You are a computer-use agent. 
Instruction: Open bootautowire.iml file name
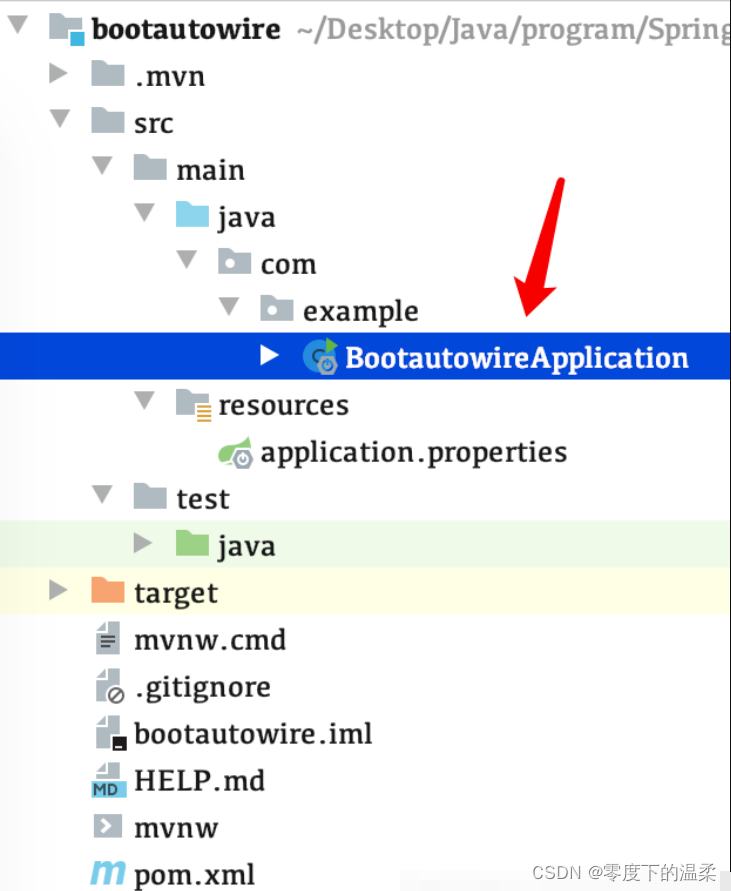(253, 734)
